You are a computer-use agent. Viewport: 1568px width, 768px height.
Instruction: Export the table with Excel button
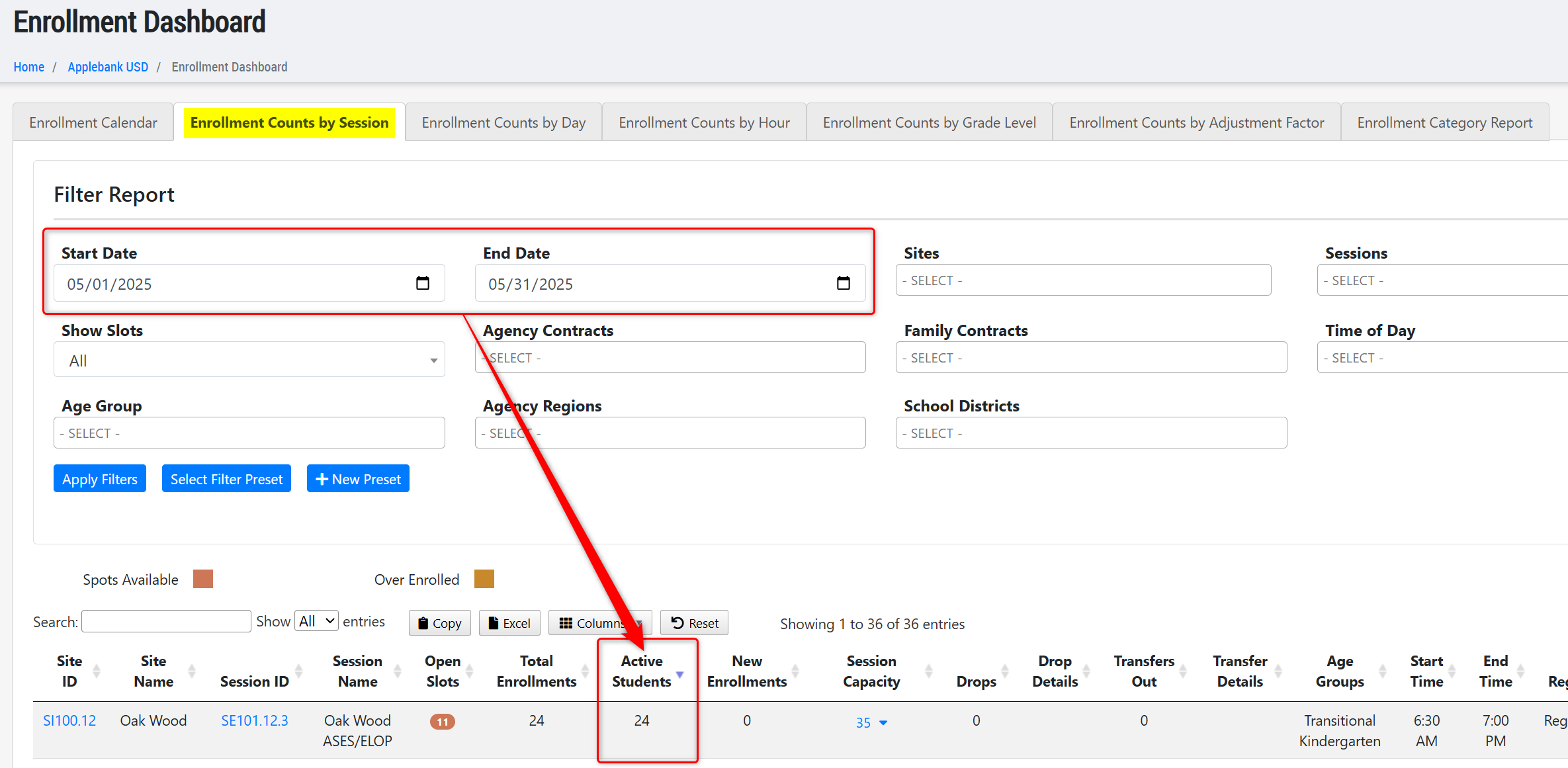click(x=509, y=623)
